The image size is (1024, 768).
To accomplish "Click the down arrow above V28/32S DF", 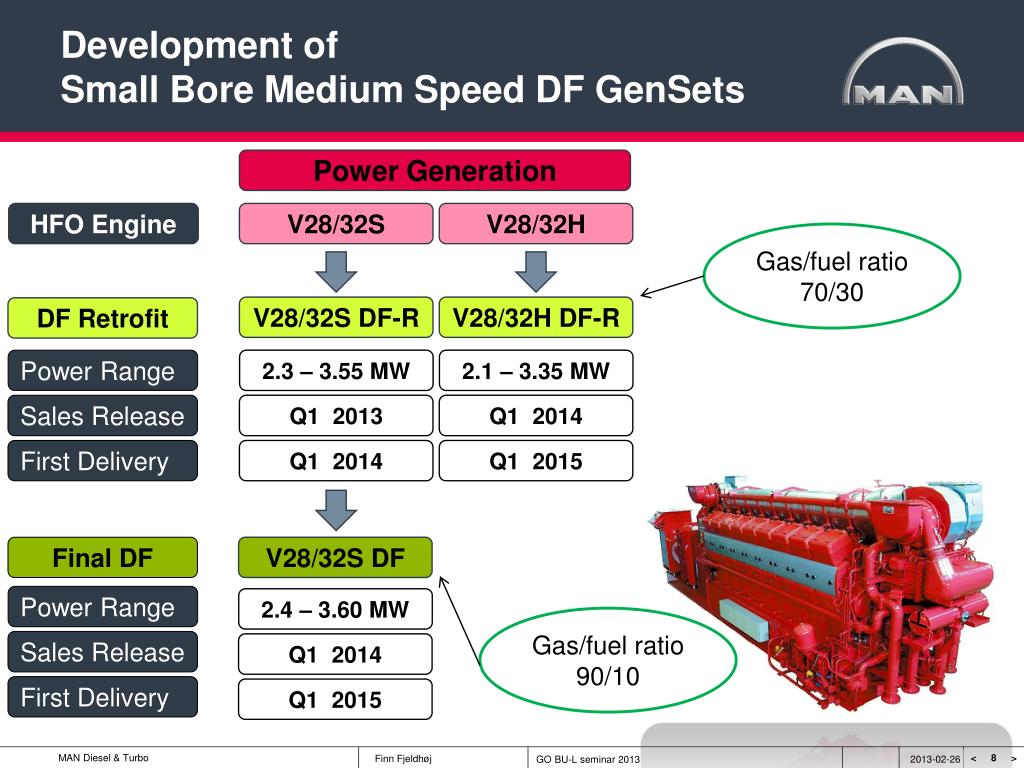I will [336, 509].
